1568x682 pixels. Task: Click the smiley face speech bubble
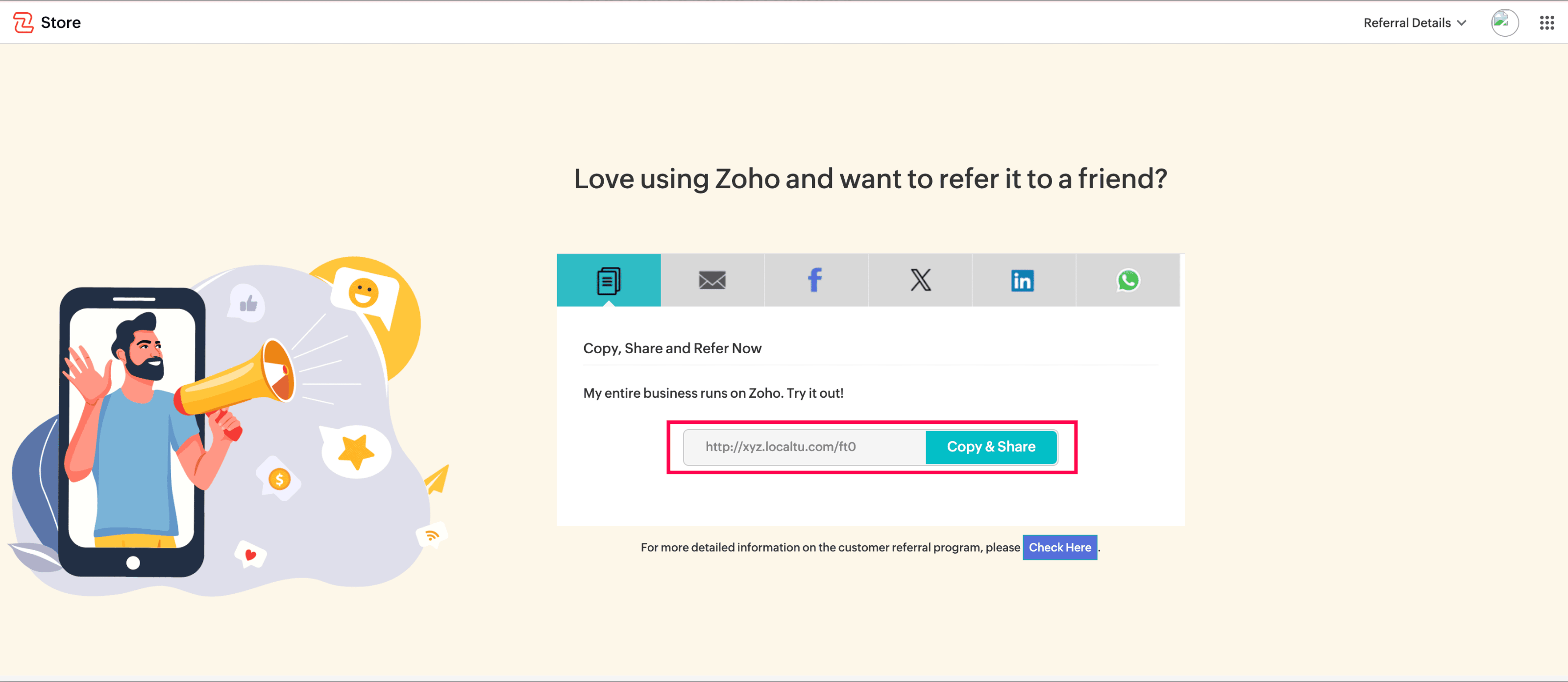tap(364, 293)
